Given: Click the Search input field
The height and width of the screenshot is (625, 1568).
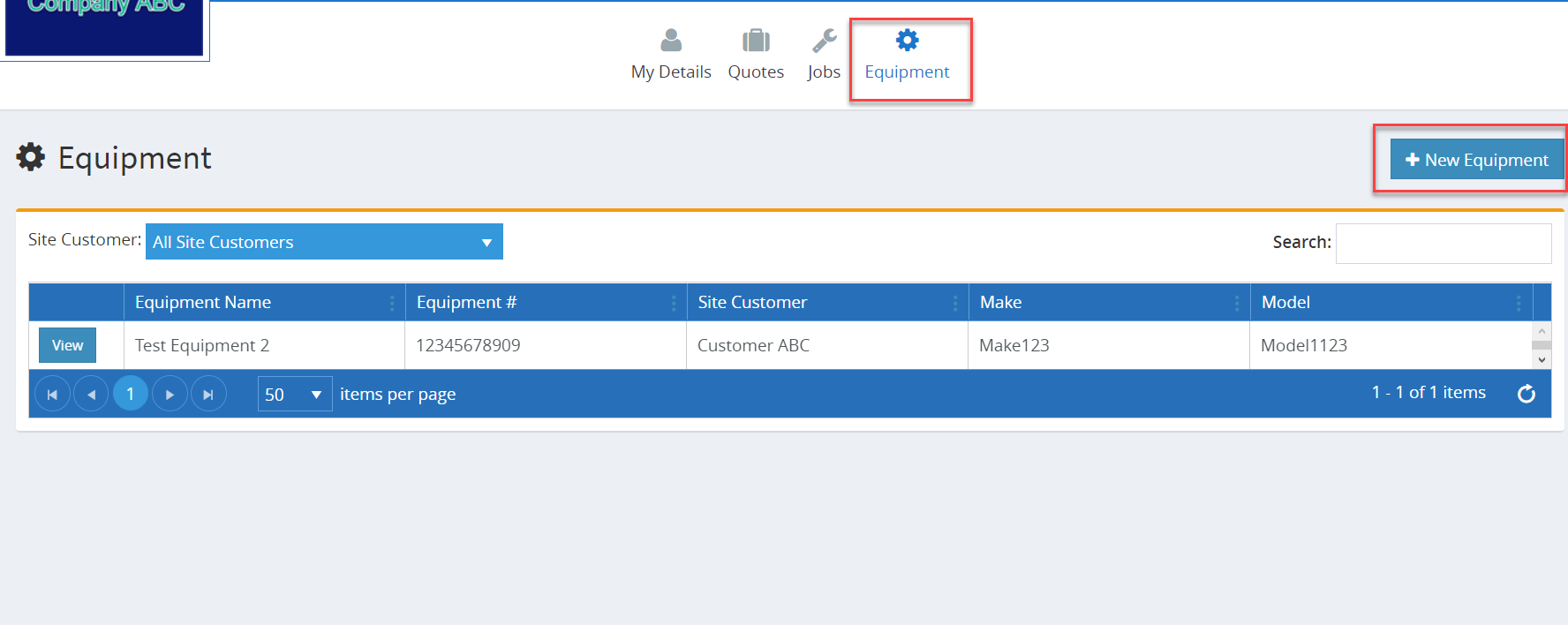Looking at the screenshot, I should tap(1443, 243).
